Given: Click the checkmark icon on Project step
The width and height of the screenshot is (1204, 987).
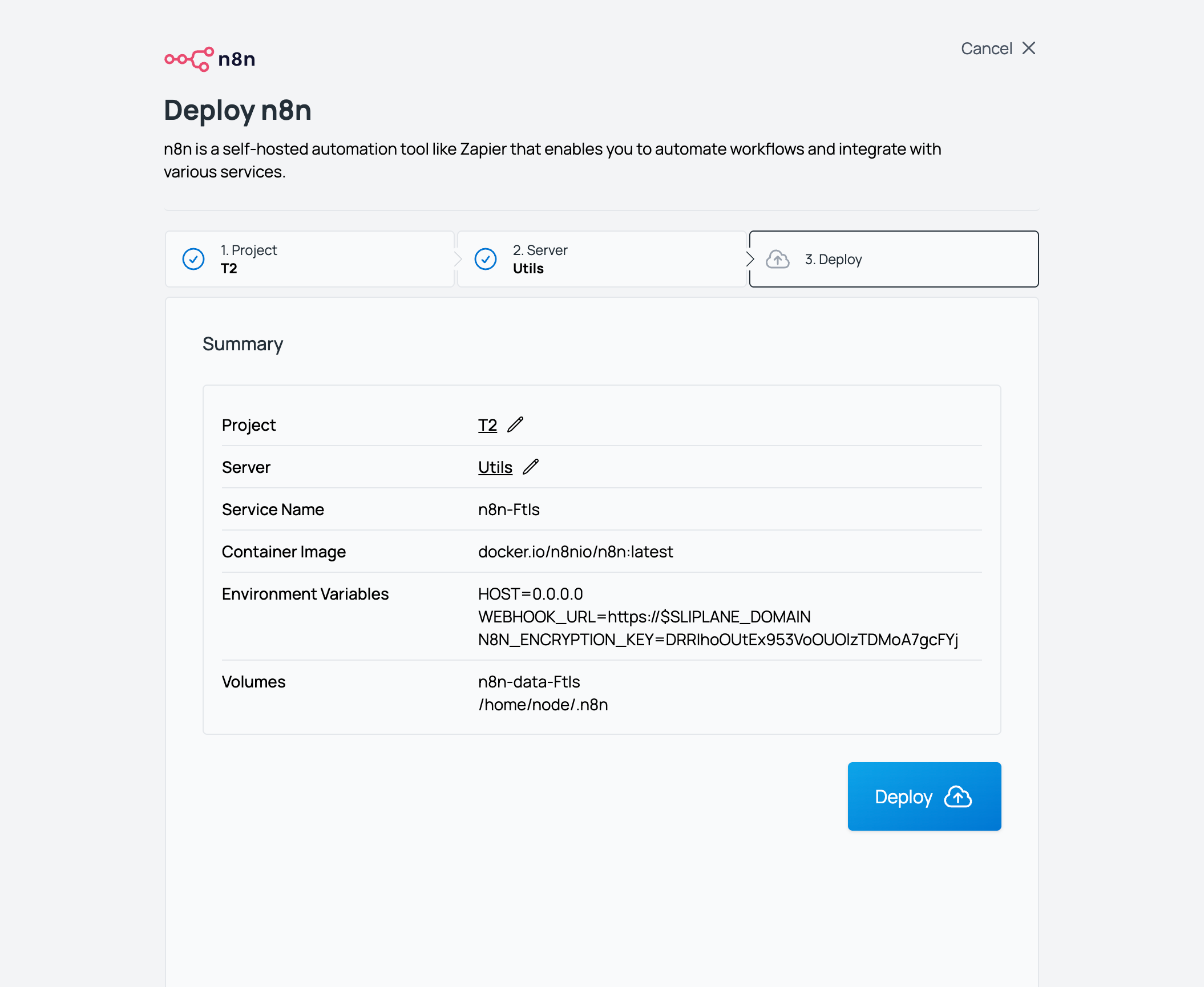Looking at the screenshot, I should click(193, 259).
